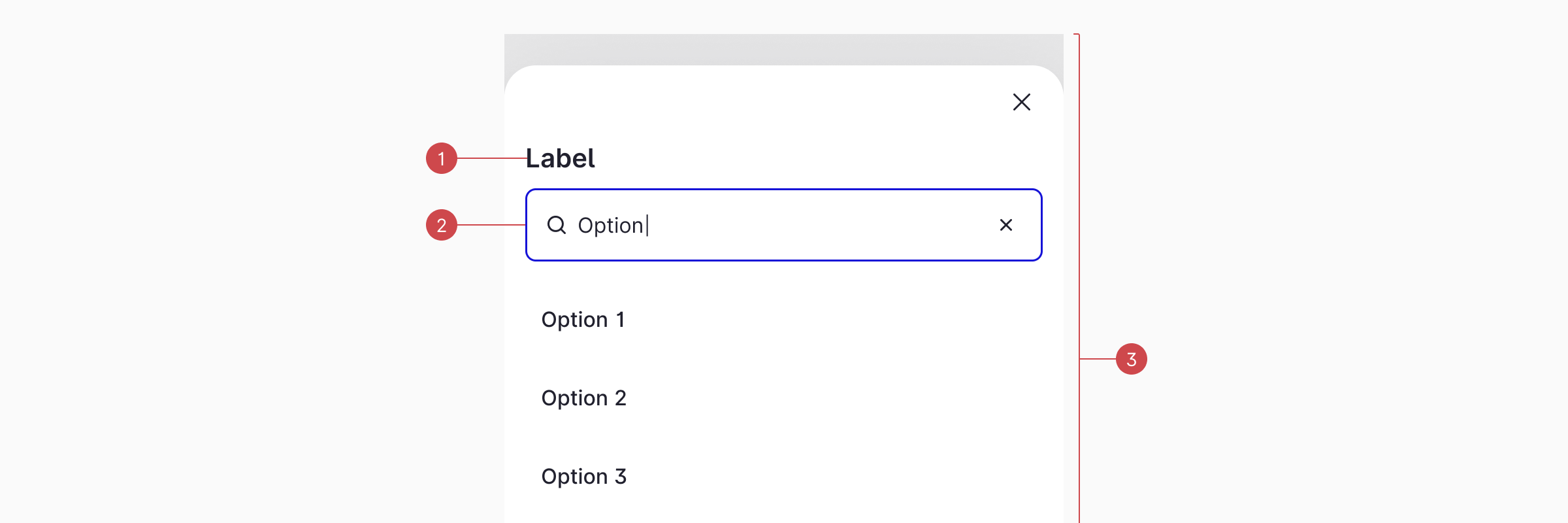Image resolution: width=1568 pixels, height=523 pixels.
Task: Pick Option 3 from the list
Action: pos(584,477)
